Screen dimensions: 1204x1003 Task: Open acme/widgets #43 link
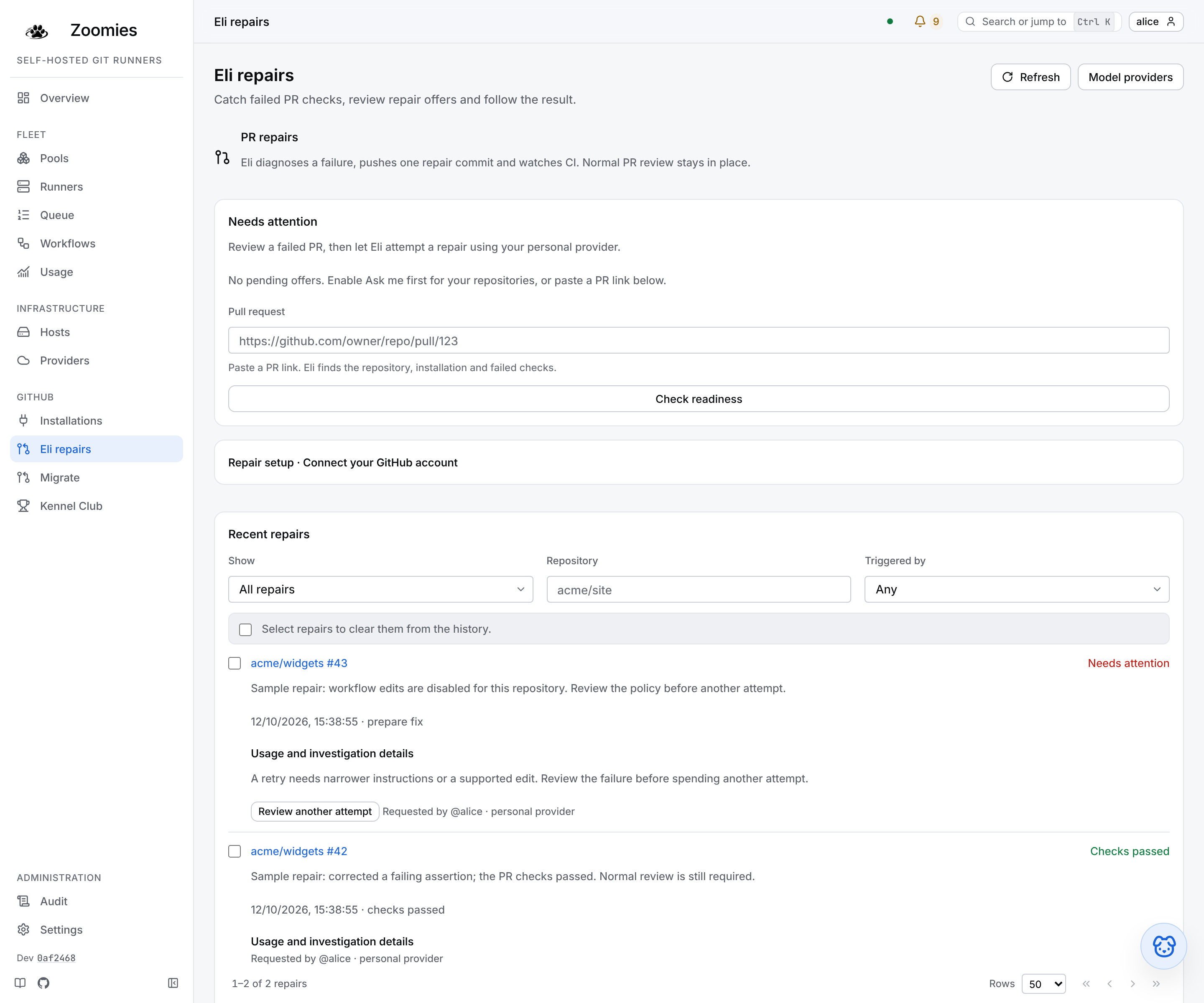(299, 663)
